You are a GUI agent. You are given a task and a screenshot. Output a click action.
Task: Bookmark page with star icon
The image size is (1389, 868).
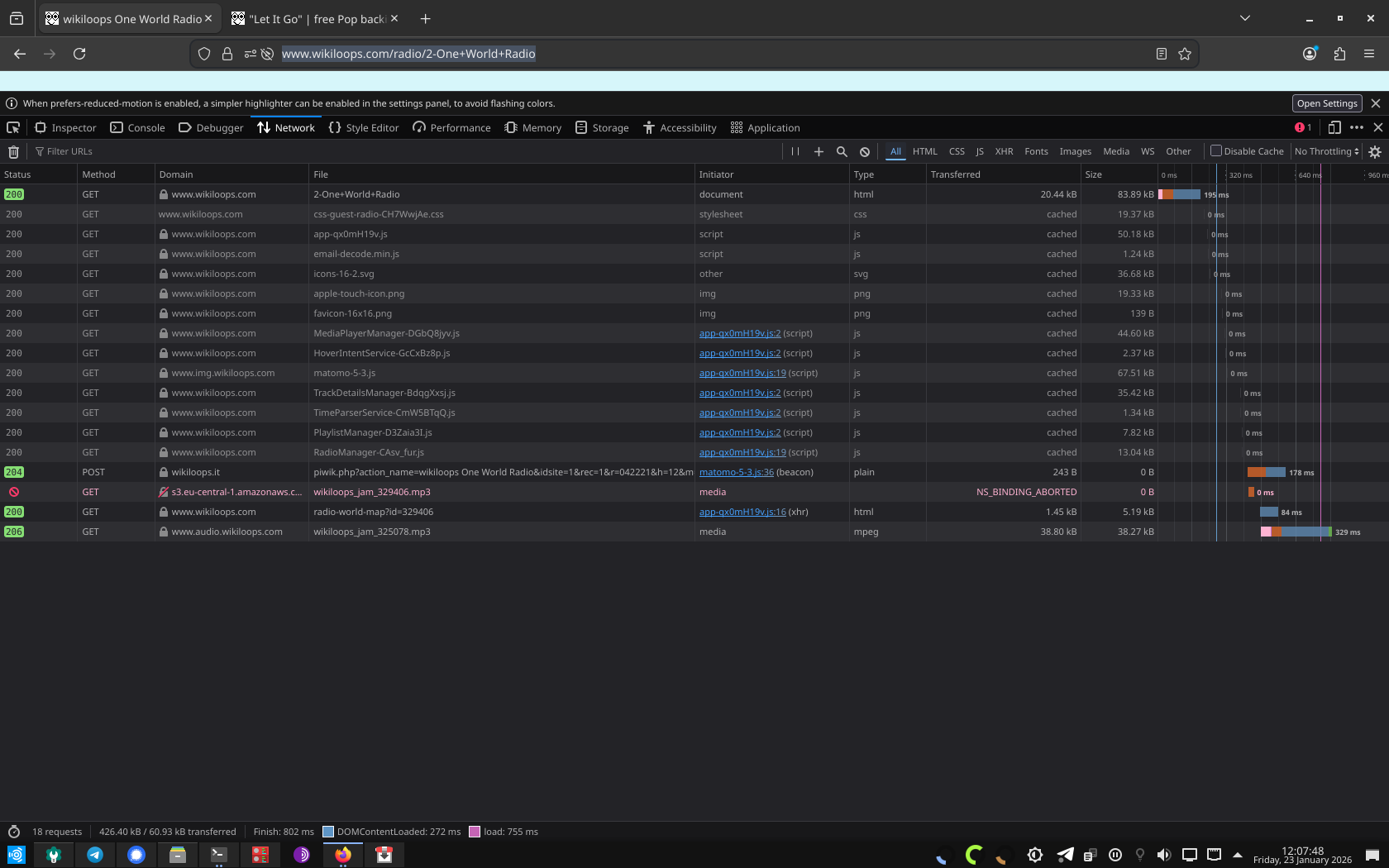click(1185, 54)
